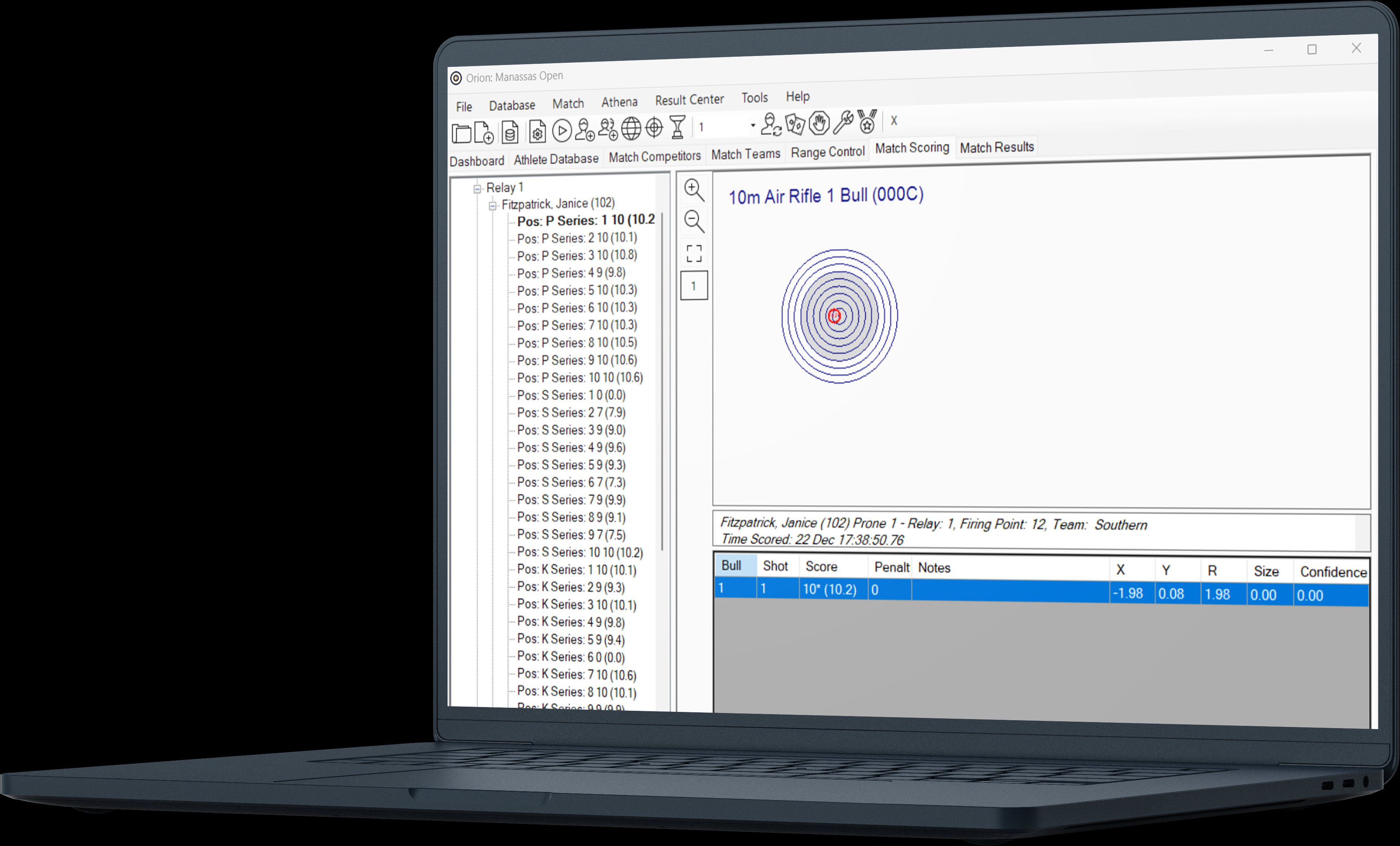Select Pos: K Series: 2 9 (9.3)
1400x846 pixels.
tap(571, 586)
